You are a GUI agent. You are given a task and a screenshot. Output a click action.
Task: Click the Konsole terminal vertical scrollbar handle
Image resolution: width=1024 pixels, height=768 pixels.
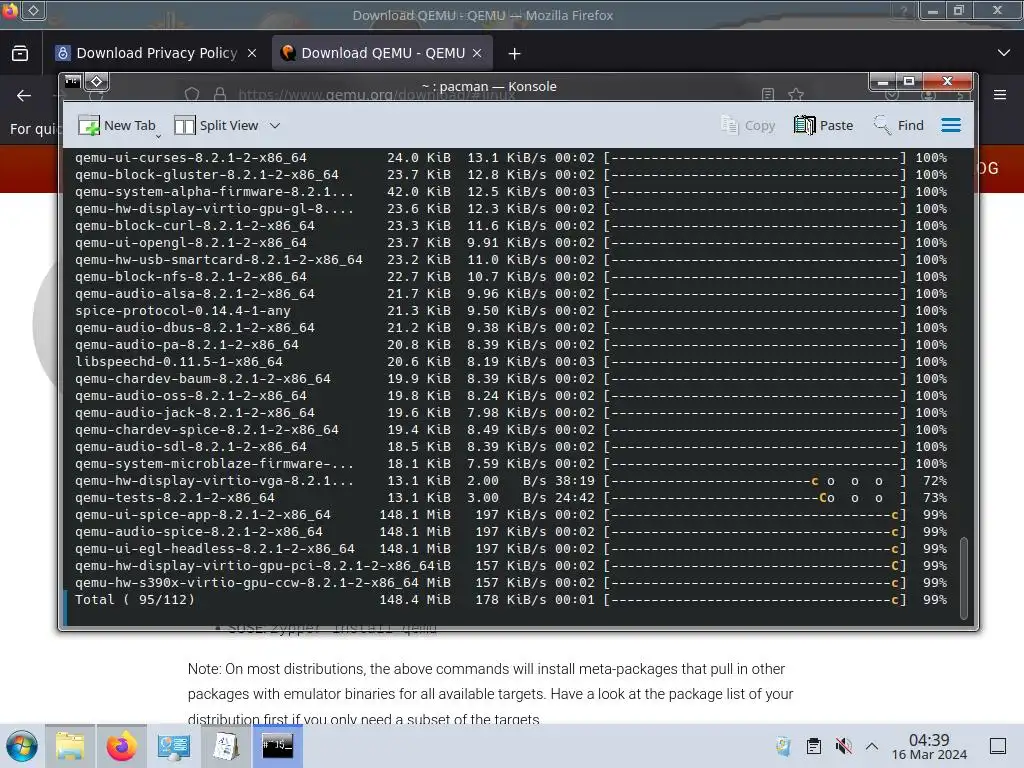(x=963, y=577)
